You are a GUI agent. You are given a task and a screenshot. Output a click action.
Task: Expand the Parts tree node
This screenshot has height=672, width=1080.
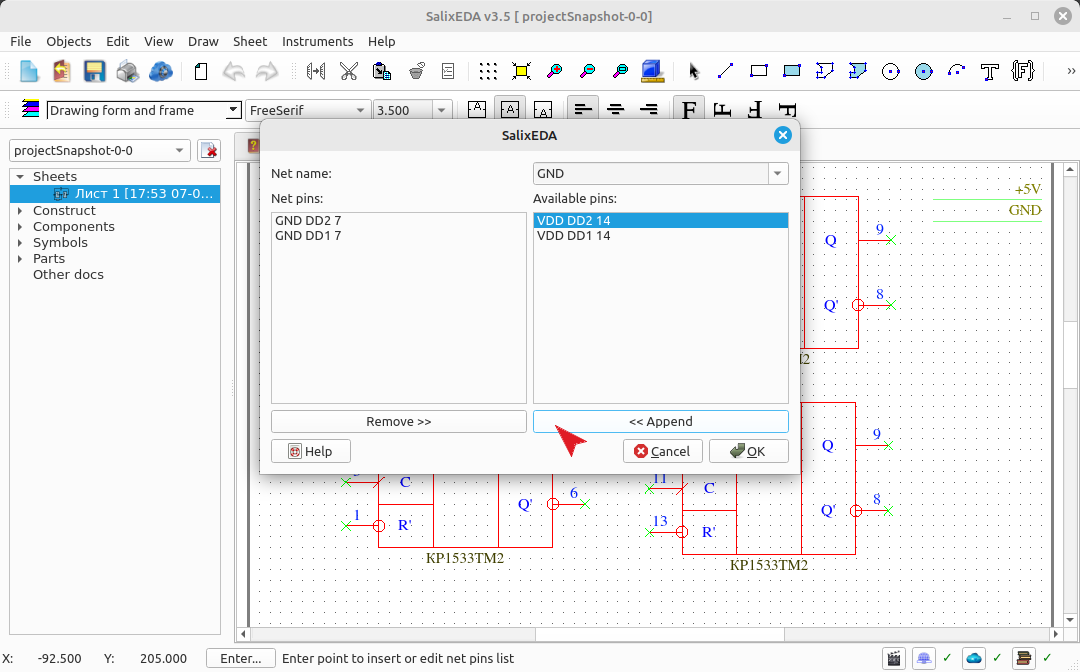20,259
